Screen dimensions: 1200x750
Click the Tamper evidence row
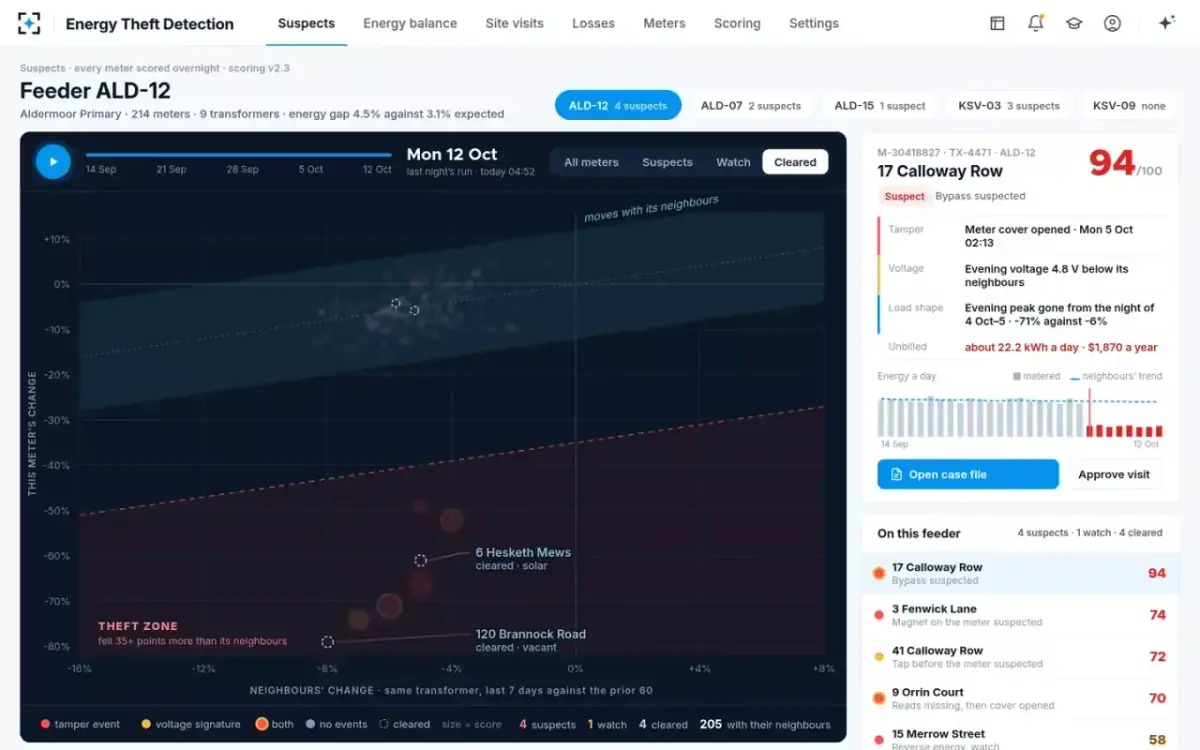tap(1020, 236)
